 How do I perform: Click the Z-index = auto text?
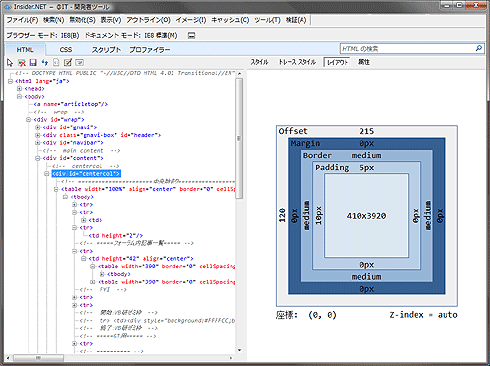coord(423,315)
